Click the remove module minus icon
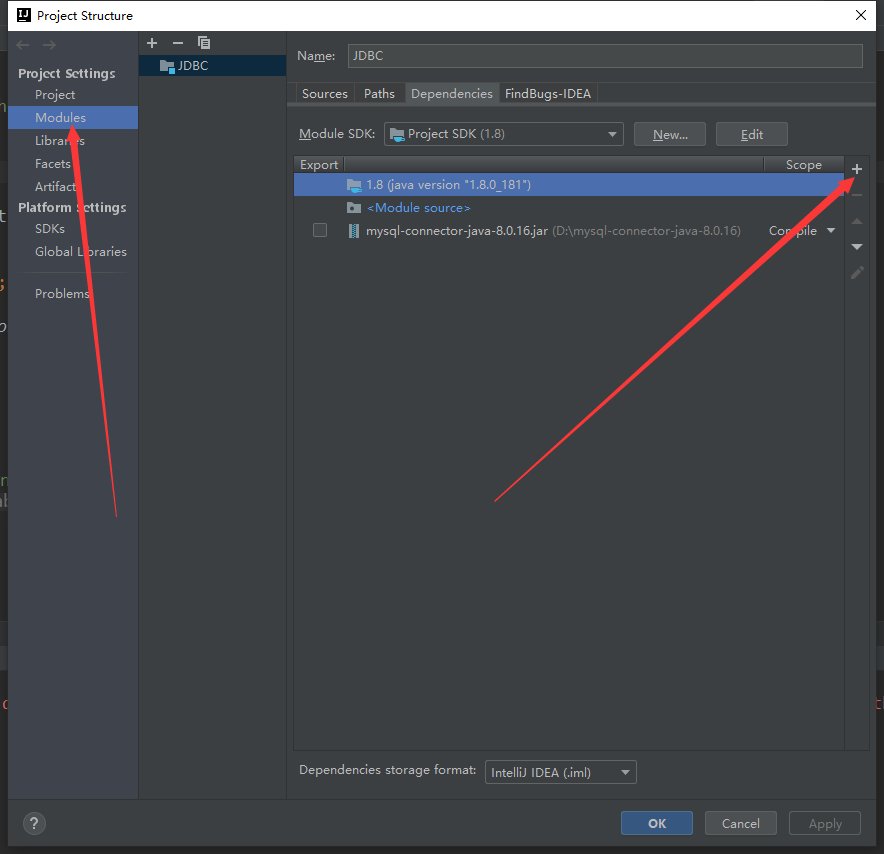 (178, 43)
